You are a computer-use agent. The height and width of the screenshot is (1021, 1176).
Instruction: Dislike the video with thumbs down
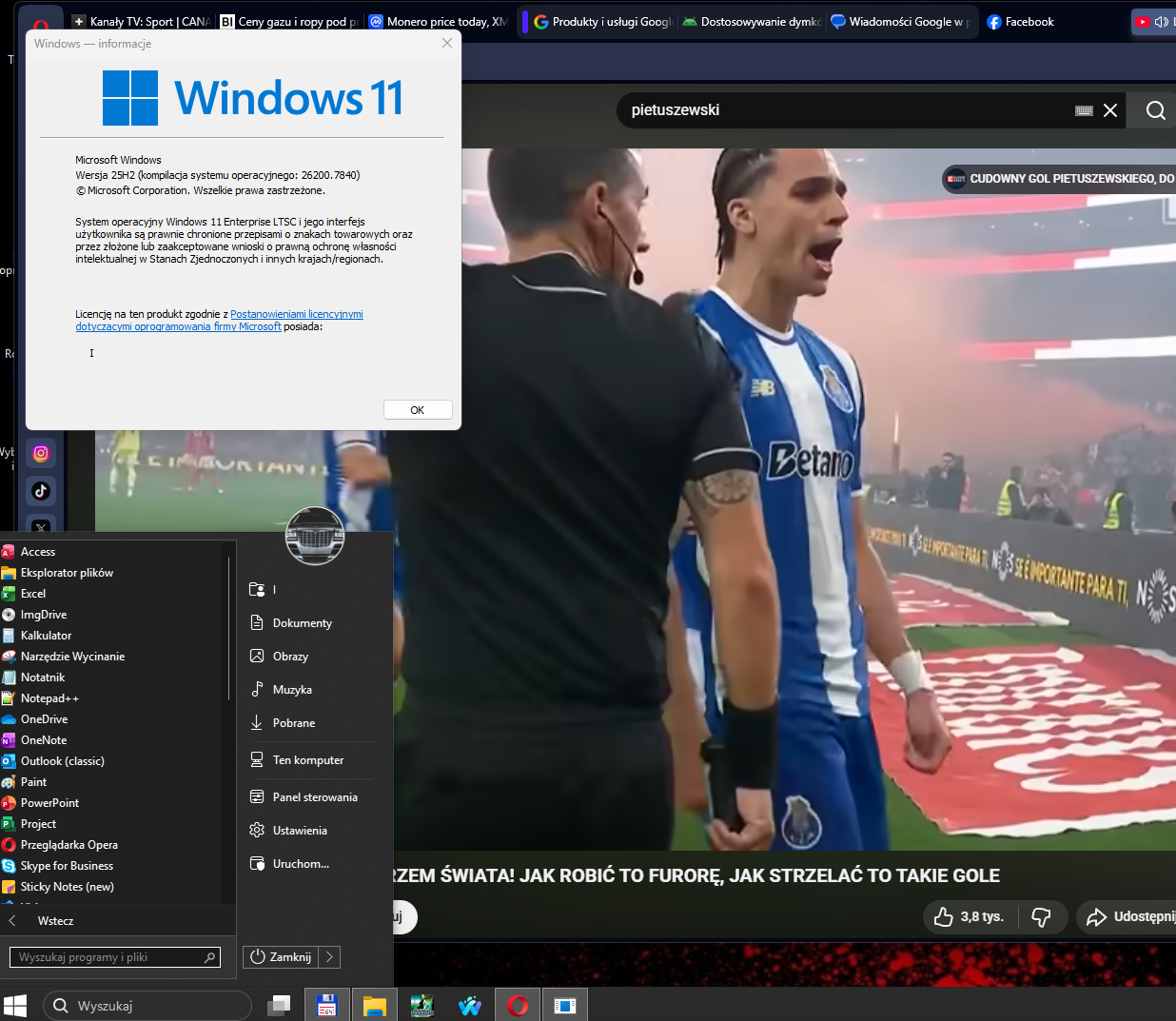click(x=1041, y=916)
